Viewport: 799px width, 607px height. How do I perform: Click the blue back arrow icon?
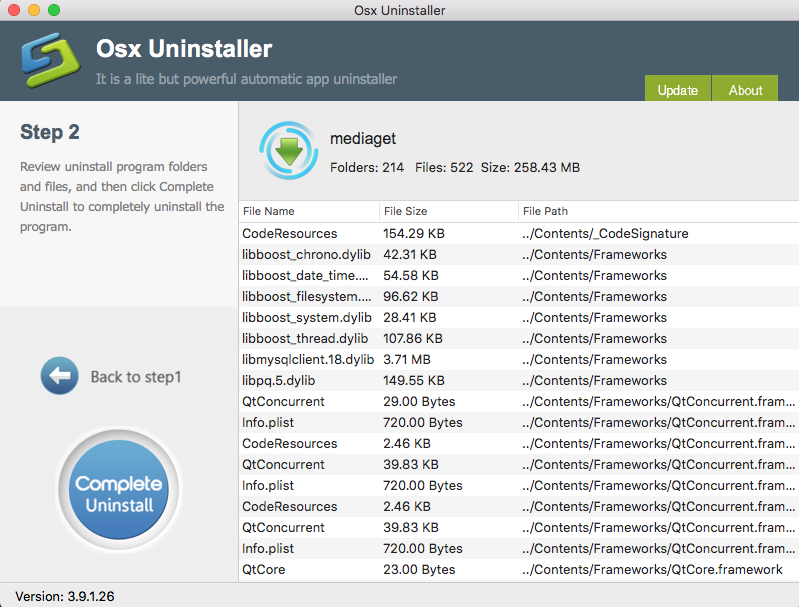pos(60,376)
